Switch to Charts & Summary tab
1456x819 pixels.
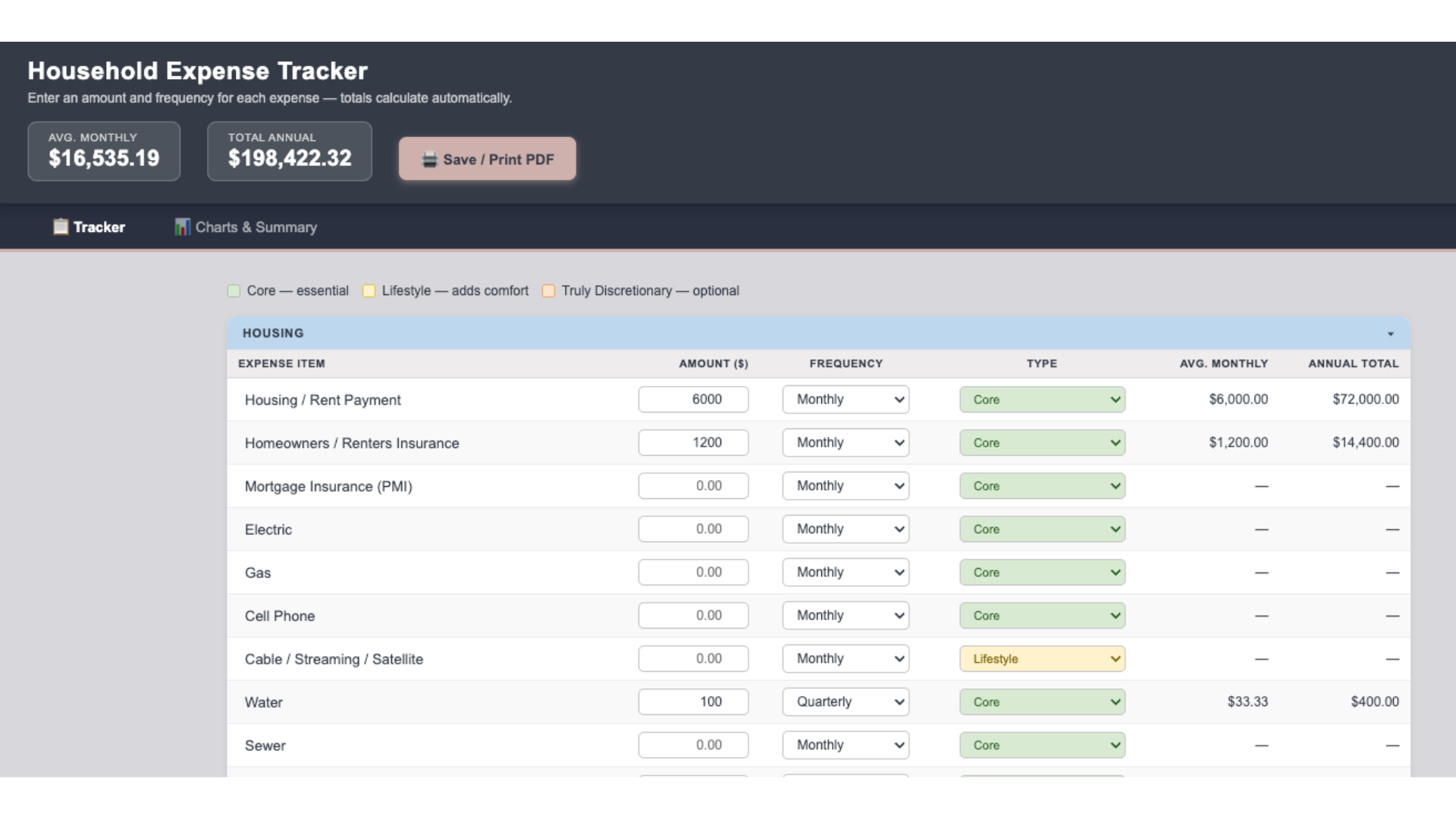tap(246, 227)
